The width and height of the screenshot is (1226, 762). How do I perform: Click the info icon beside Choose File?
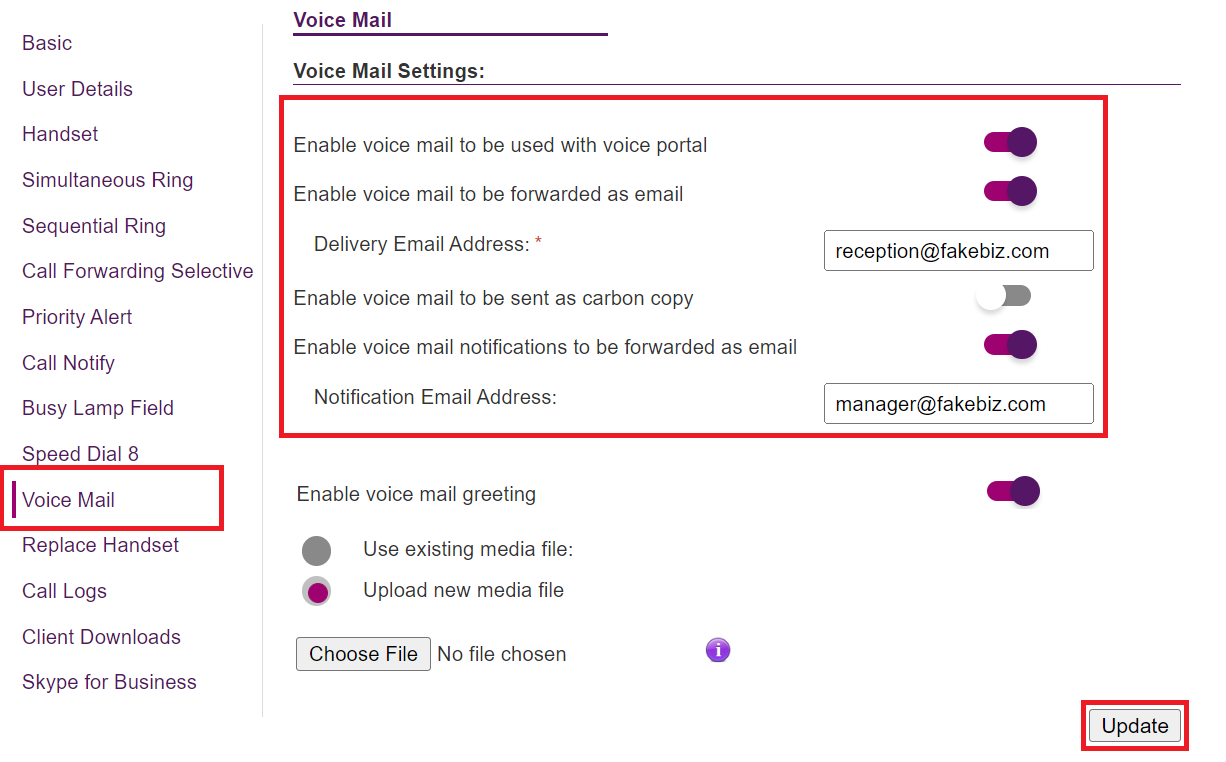(x=718, y=650)
